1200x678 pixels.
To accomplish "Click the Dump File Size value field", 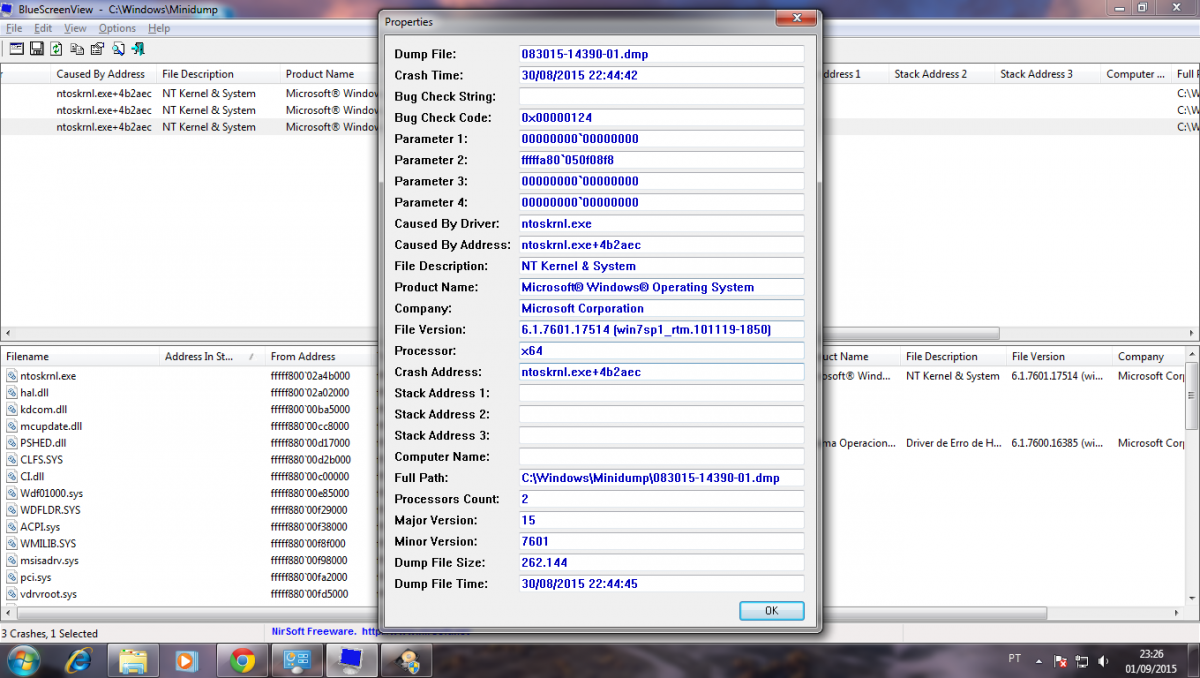I will click(x=661, y=563).
